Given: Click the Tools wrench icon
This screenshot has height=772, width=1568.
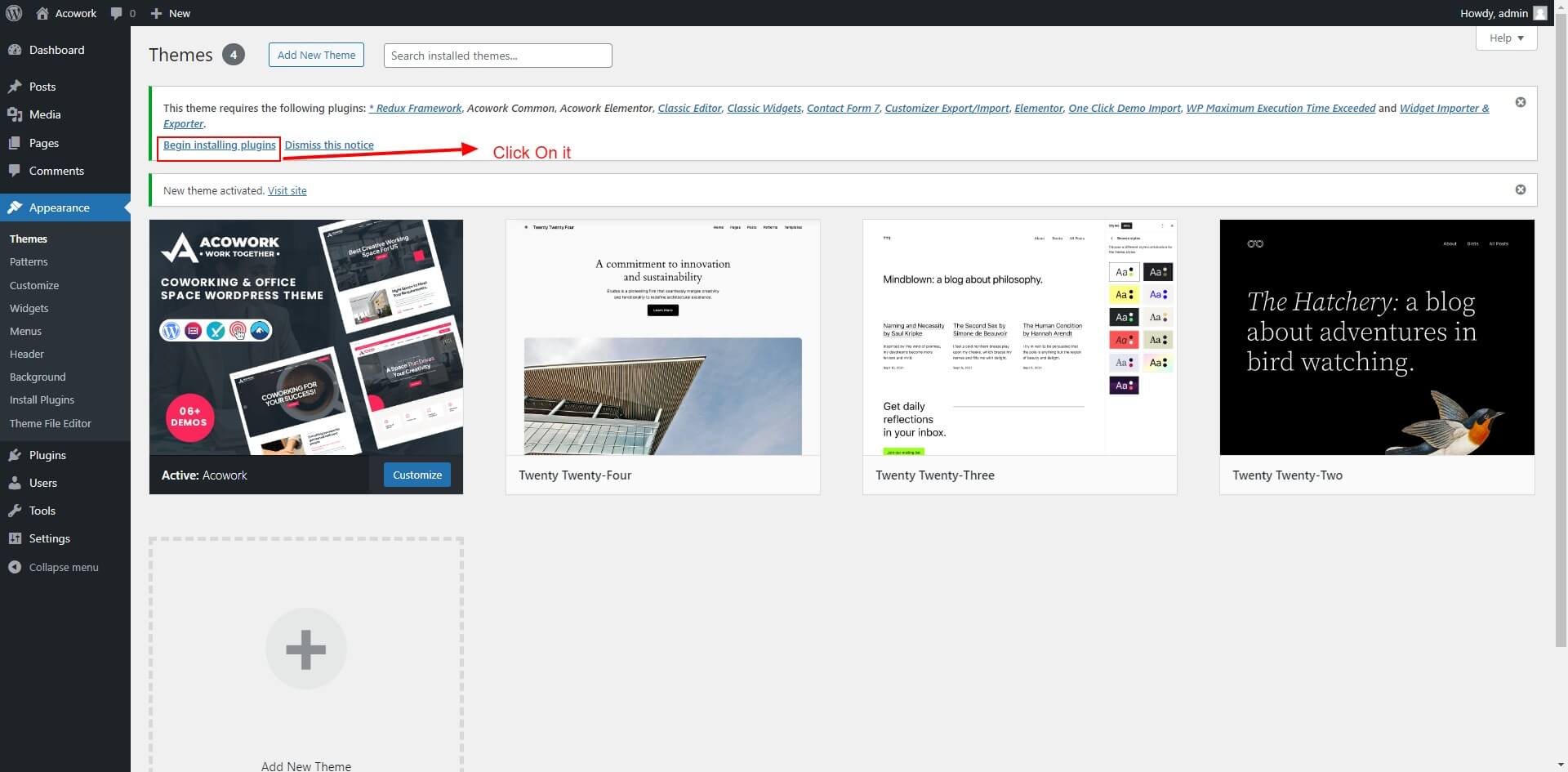Looking at the screenshot, I should coord(15,511).
